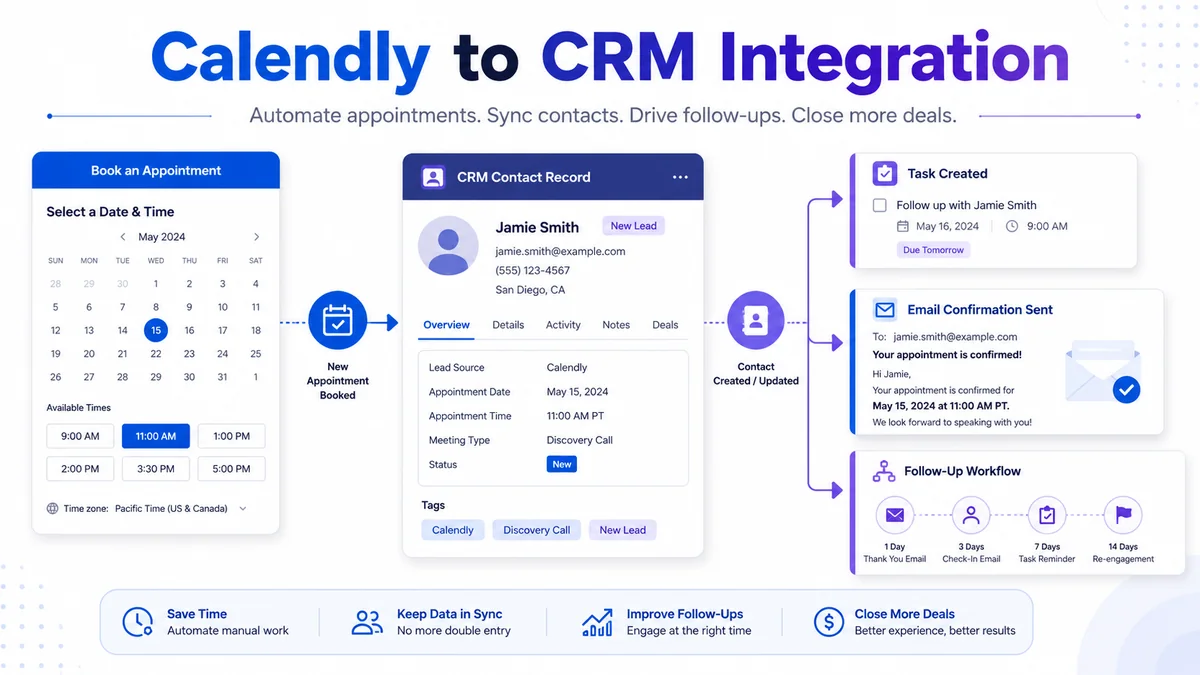This screenshot has width=1200, height=675.
Task: Click the clock icon beside 9:00 AM
Action: [x=1012, y=226]
